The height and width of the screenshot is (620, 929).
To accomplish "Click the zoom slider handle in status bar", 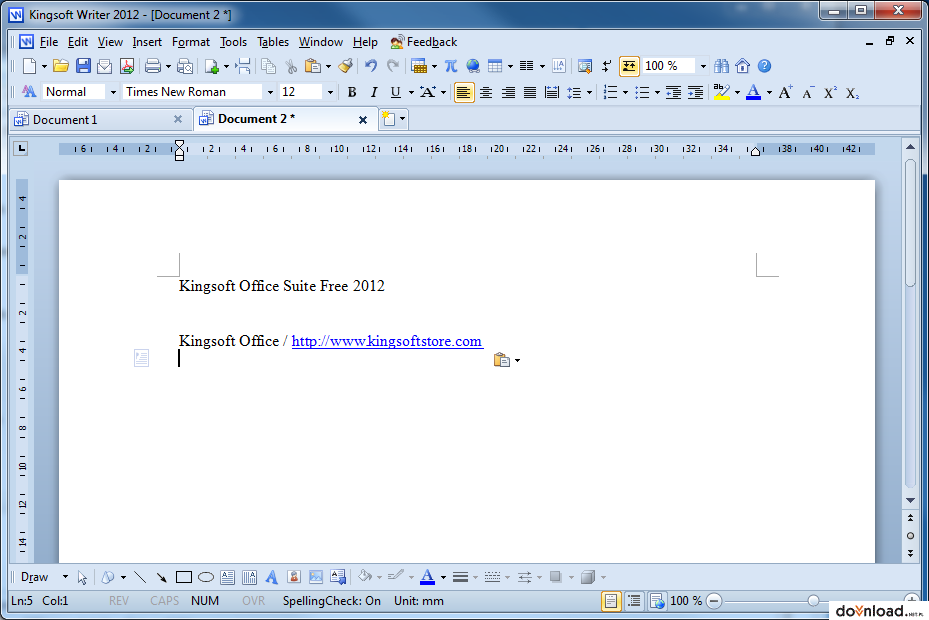I will (x=813, y=601).
